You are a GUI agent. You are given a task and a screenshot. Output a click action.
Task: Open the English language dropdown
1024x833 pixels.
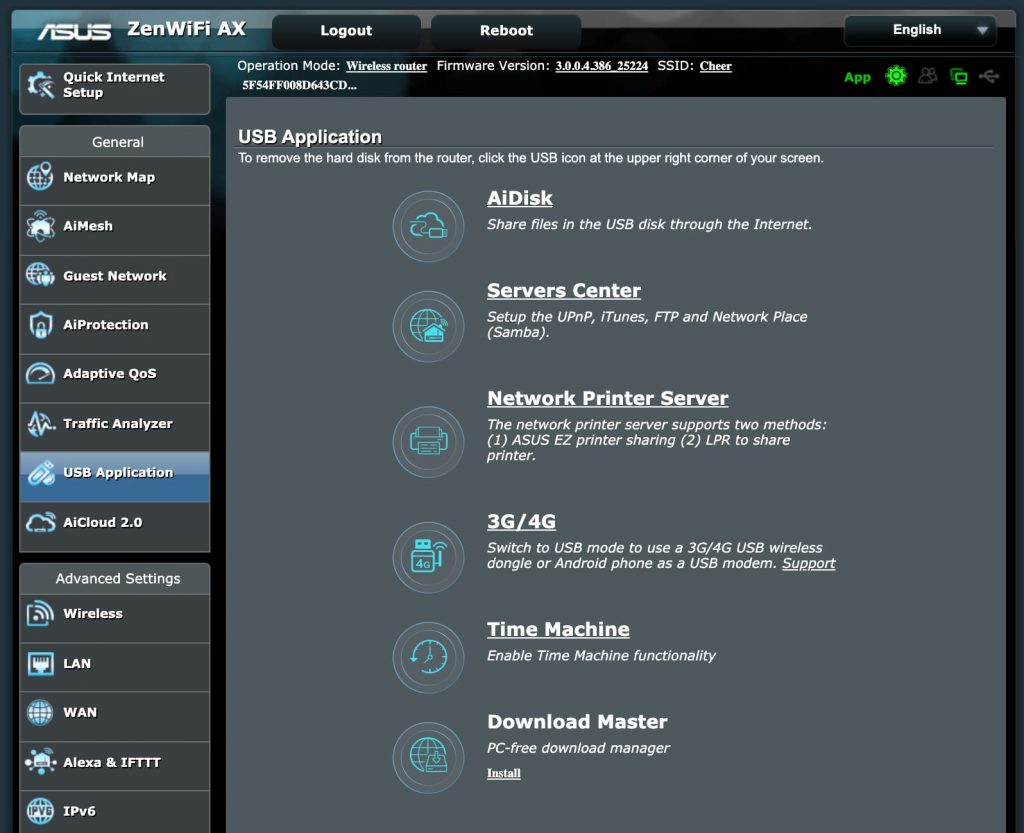[x=920, y=30]
